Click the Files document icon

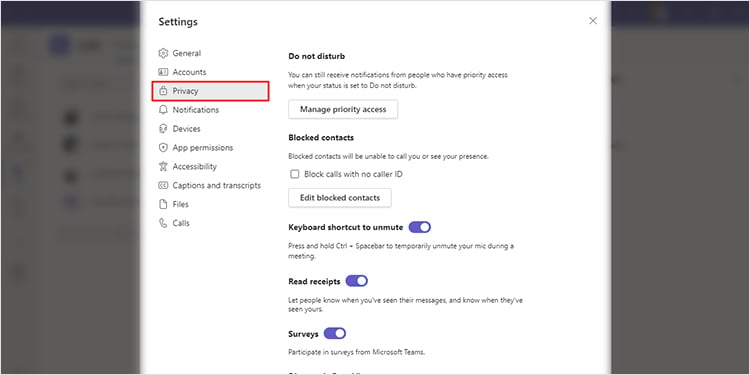163,204
